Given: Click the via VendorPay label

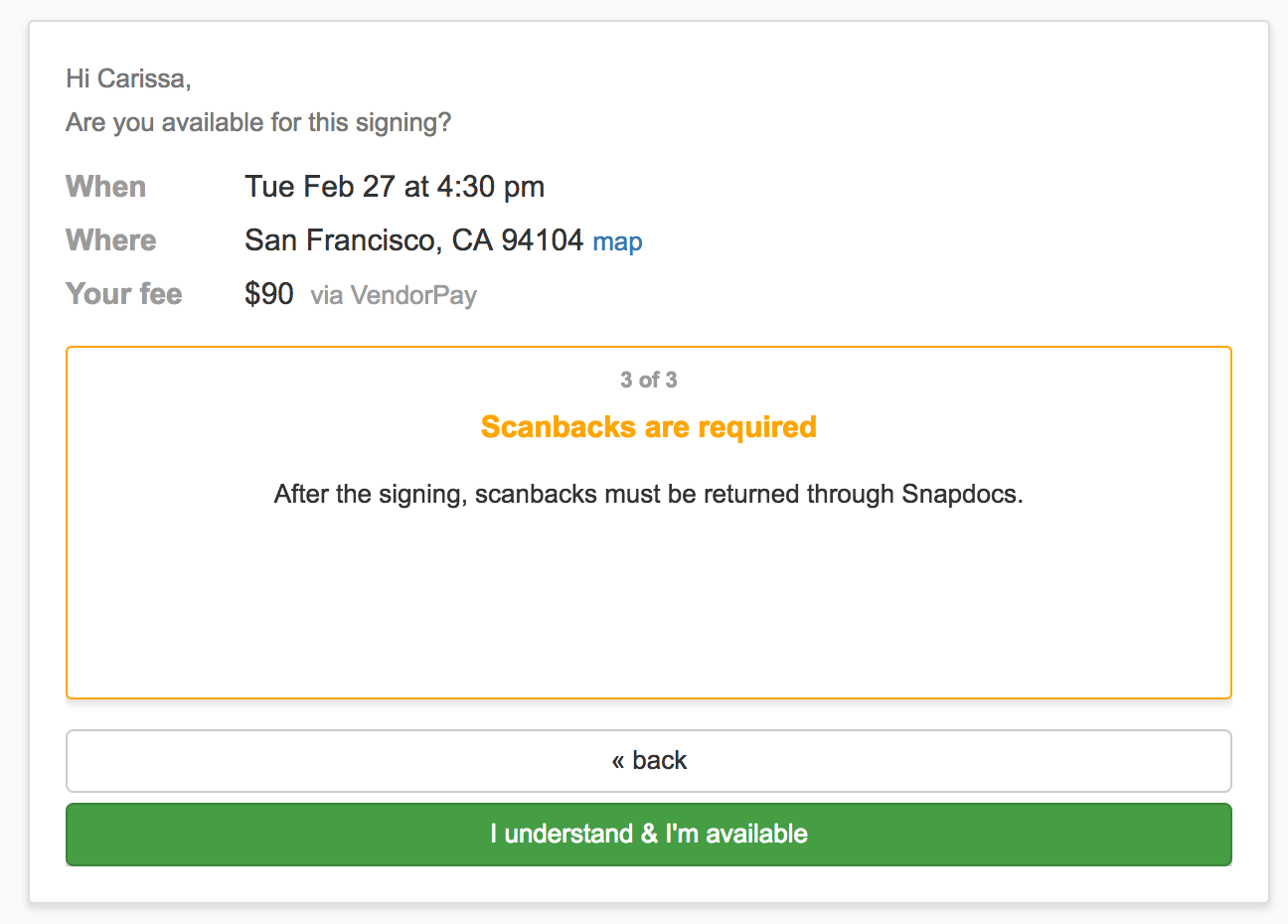Looking at the screenshot, I should 393,295.
